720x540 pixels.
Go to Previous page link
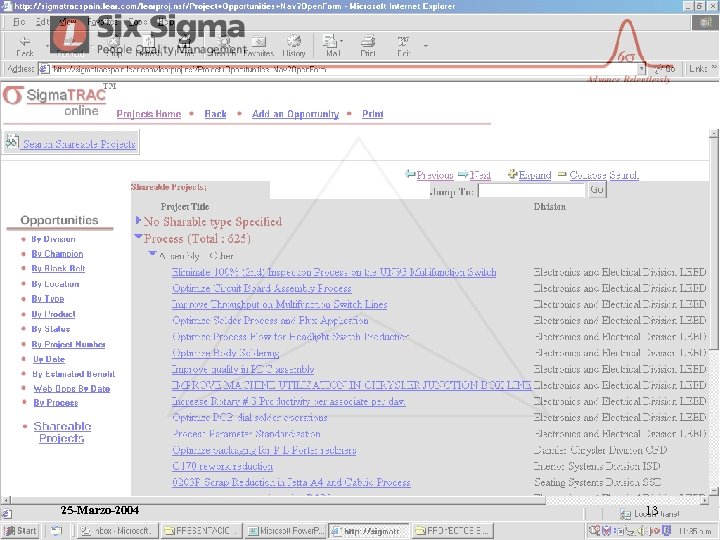435,175
